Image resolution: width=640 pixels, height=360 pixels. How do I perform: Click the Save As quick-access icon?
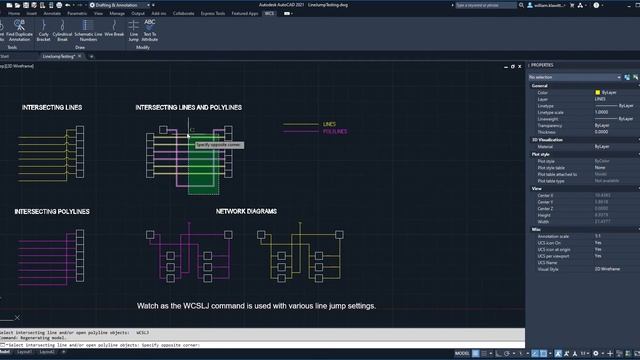click(34, 5)
